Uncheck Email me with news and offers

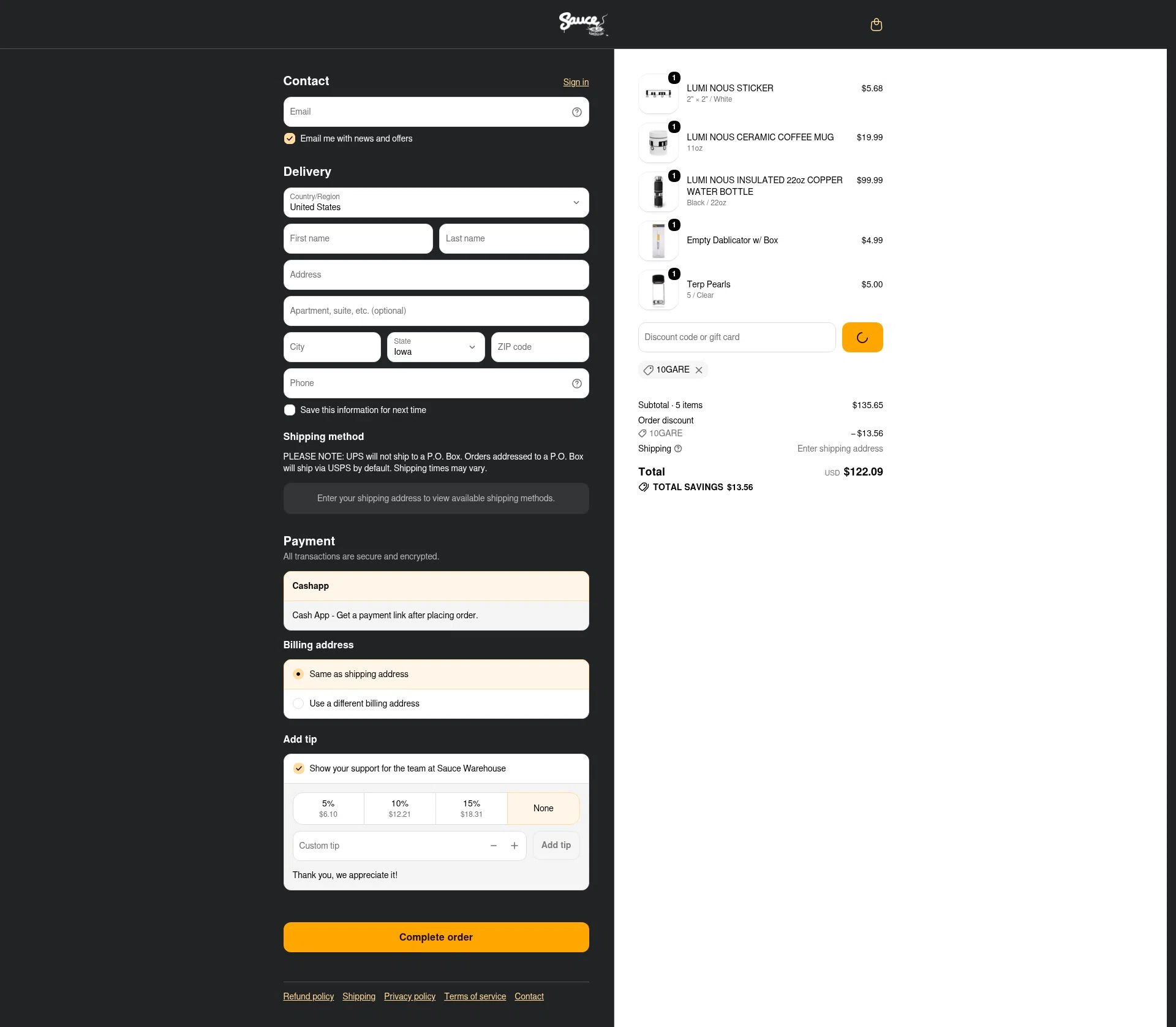click(290, 138)
